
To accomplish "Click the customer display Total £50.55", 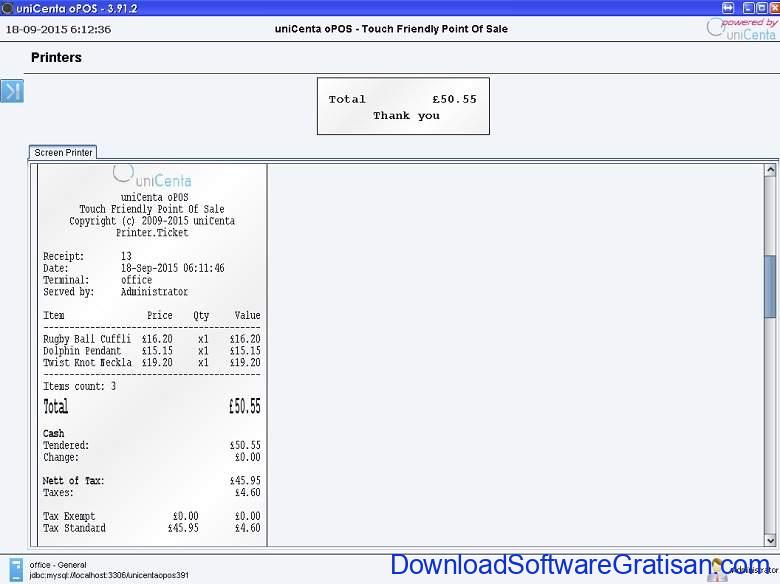I will [x=402, y=99].
